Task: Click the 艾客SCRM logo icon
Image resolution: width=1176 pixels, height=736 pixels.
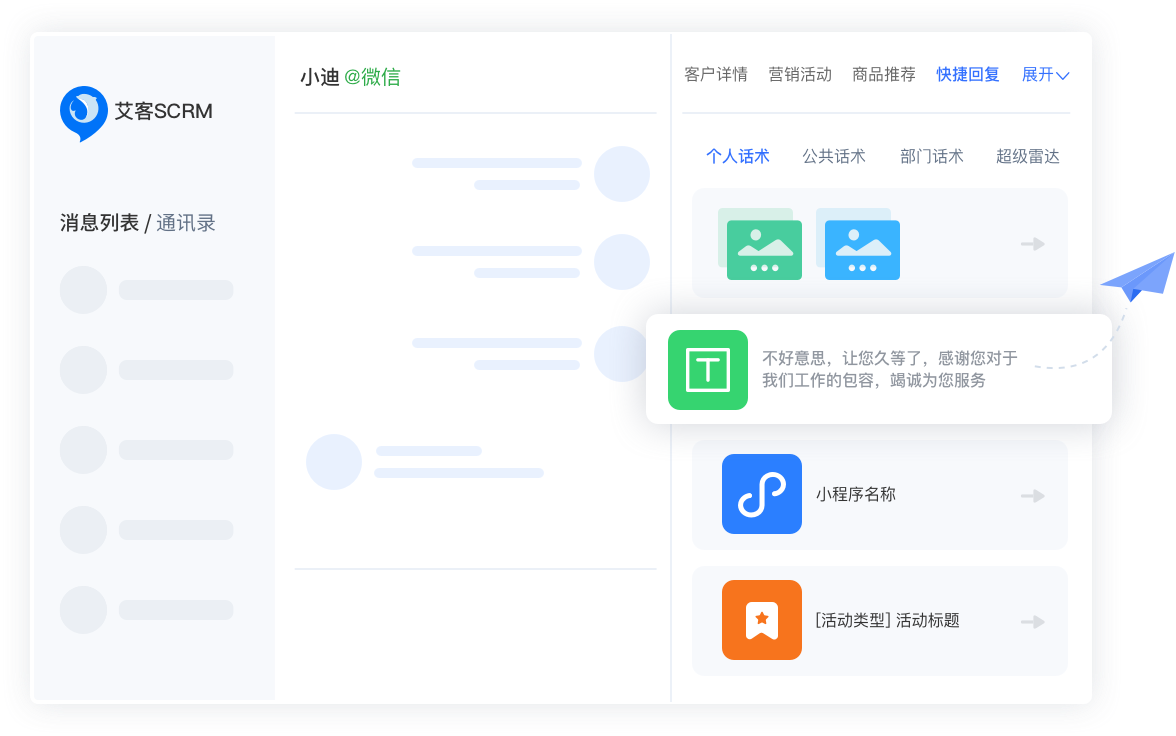Action: 84,112
